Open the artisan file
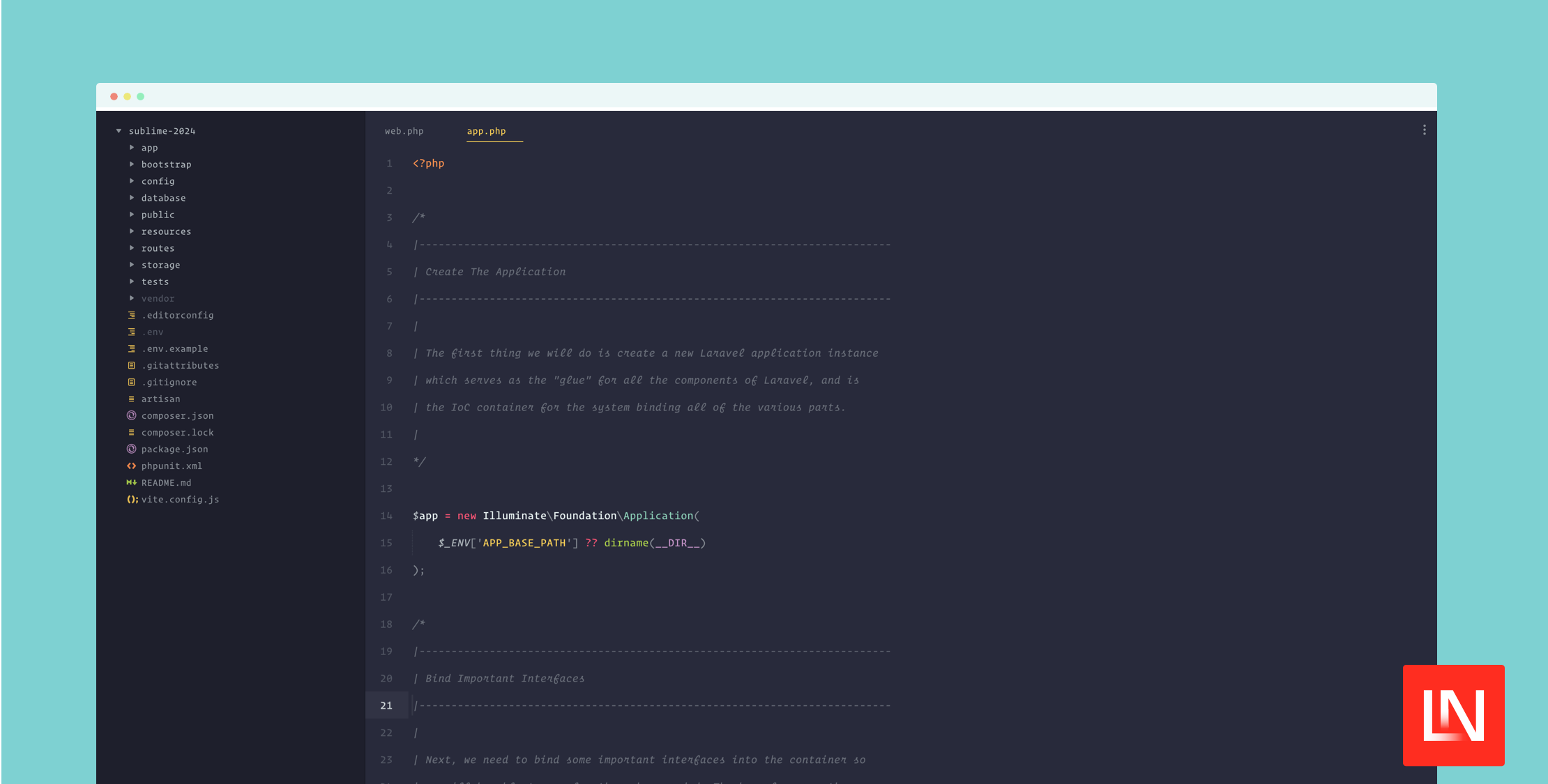The height and width of the screenshot is (784, 1548). tap(160, 399)
